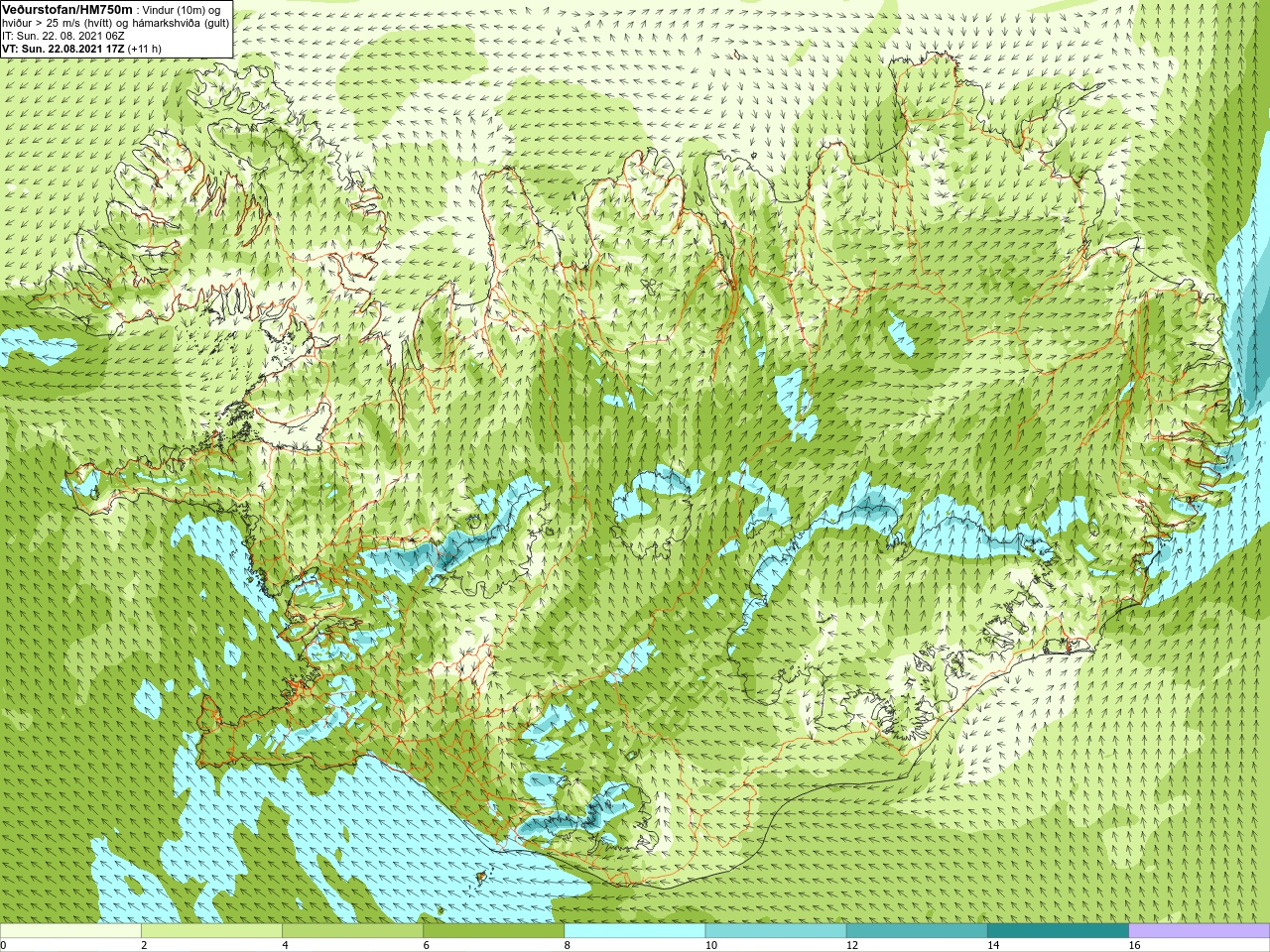
Task: Click the legend label '10'
Action: tap(710, 945)
